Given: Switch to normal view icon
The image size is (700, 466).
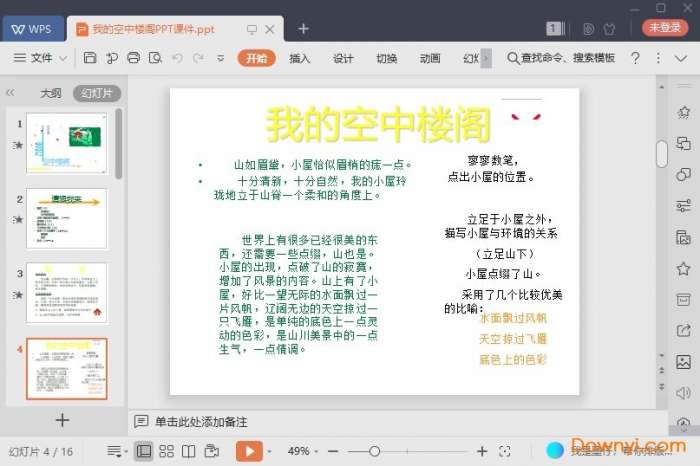Looking at the screenshot, I should click(x=144, y=451).
